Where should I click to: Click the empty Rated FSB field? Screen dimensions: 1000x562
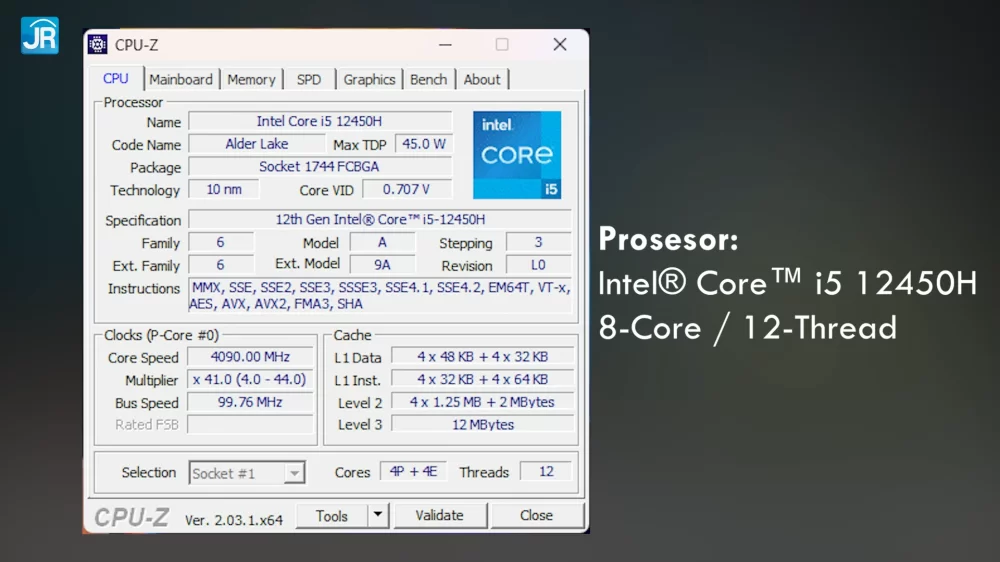tap(250, 424)
